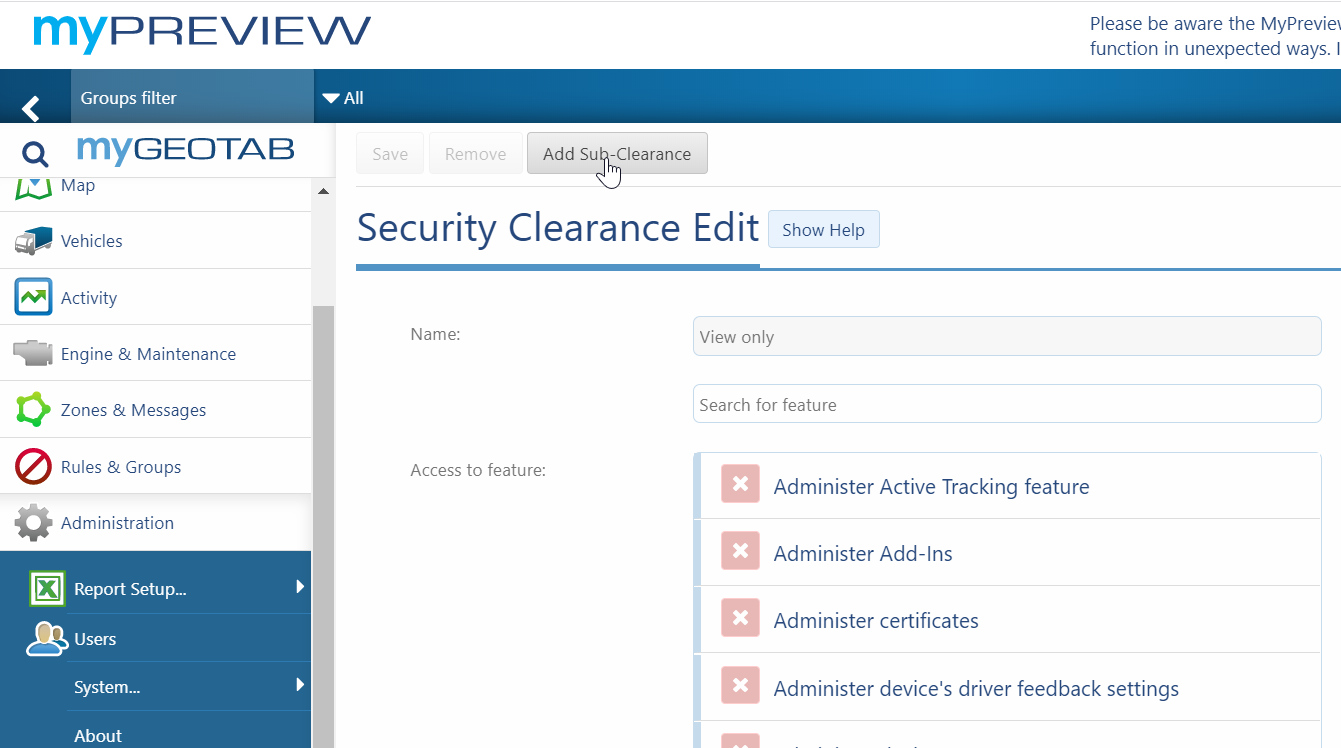Viewport: 1341px width, 748px height.
Task: Select the Zones & Messages gear icon
Action: tap(33, 409)
